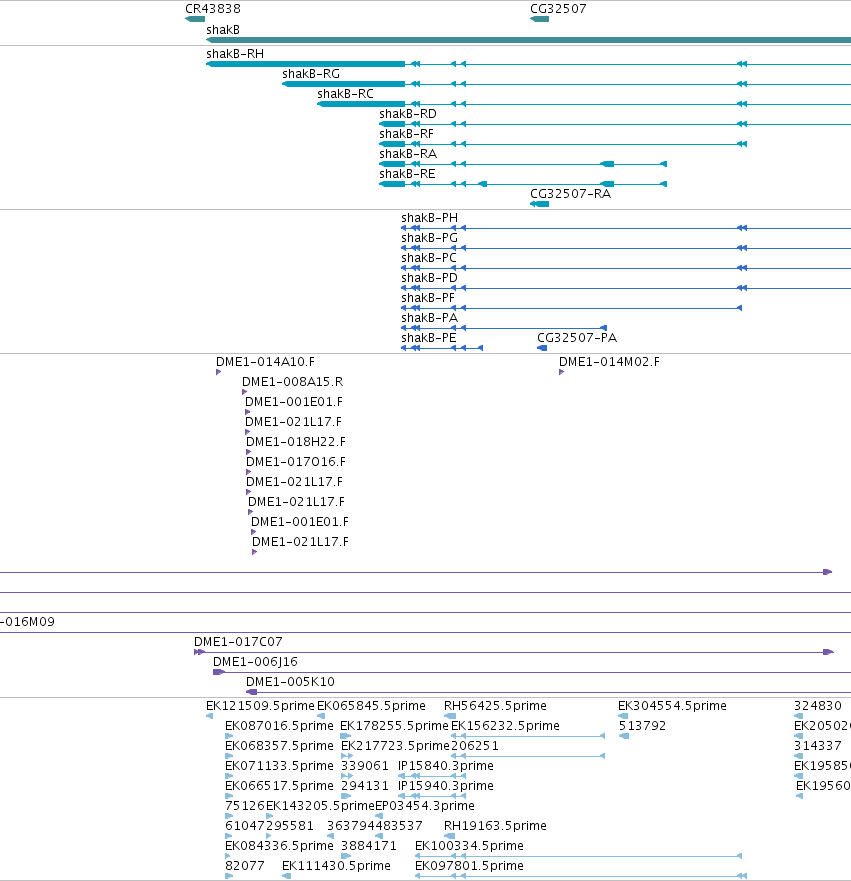Select the long shakB gene bar
Screen dimensions: 851x881
[528, 40]
